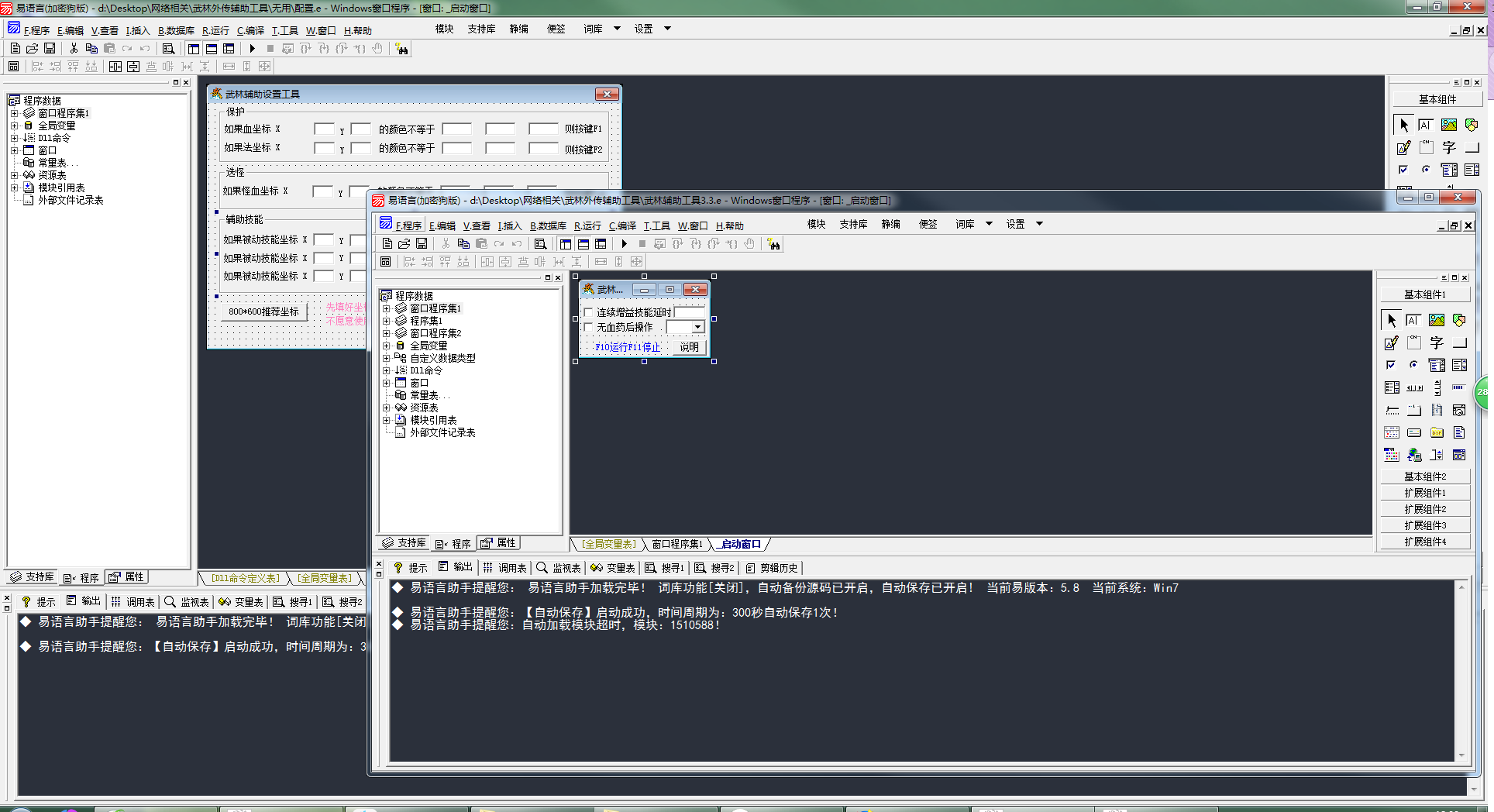This screenshot has width=1494, height=812.
Task: Select the shapes component in 基本组件1 palette
Action: click(x=1459, y=320)
